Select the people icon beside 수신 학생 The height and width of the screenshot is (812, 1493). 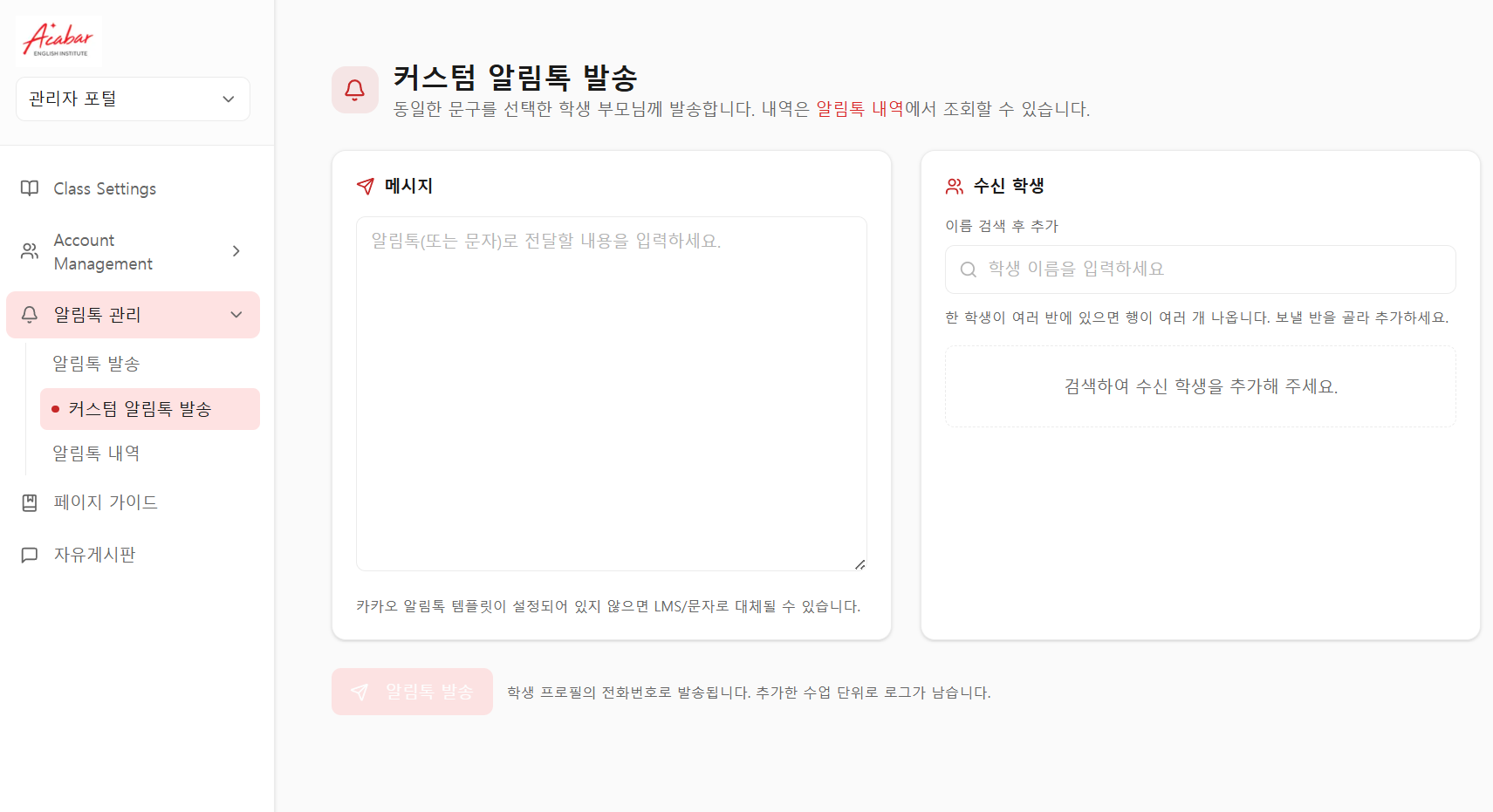[954, 185]
